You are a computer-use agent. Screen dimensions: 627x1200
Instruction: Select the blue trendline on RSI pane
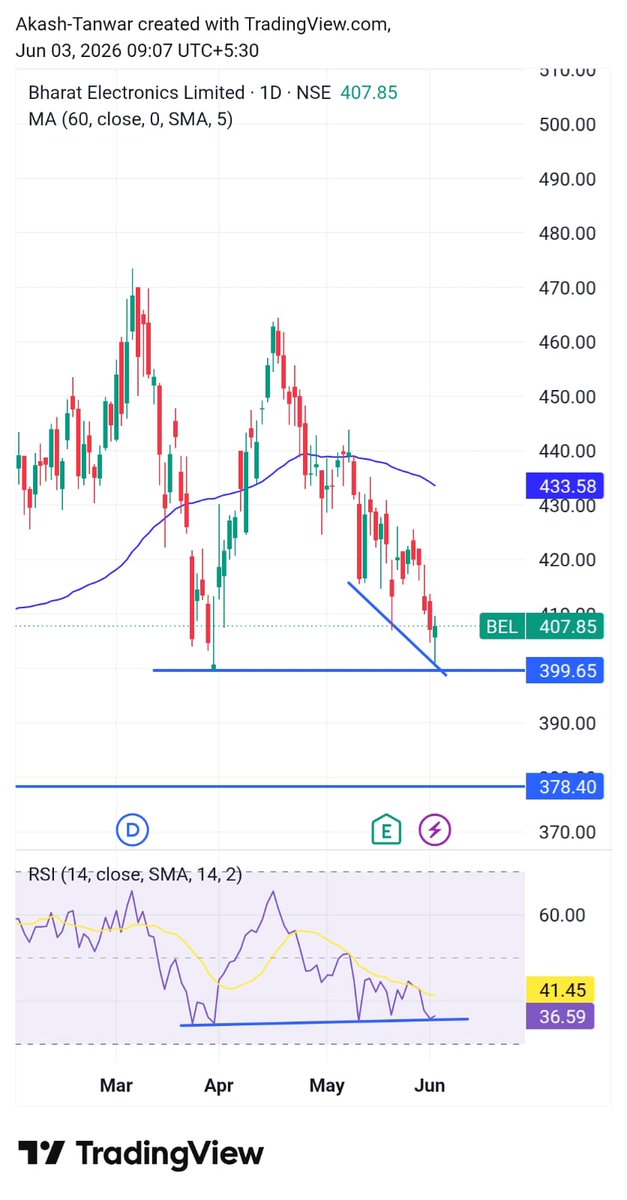click(x=324, y=1022)
